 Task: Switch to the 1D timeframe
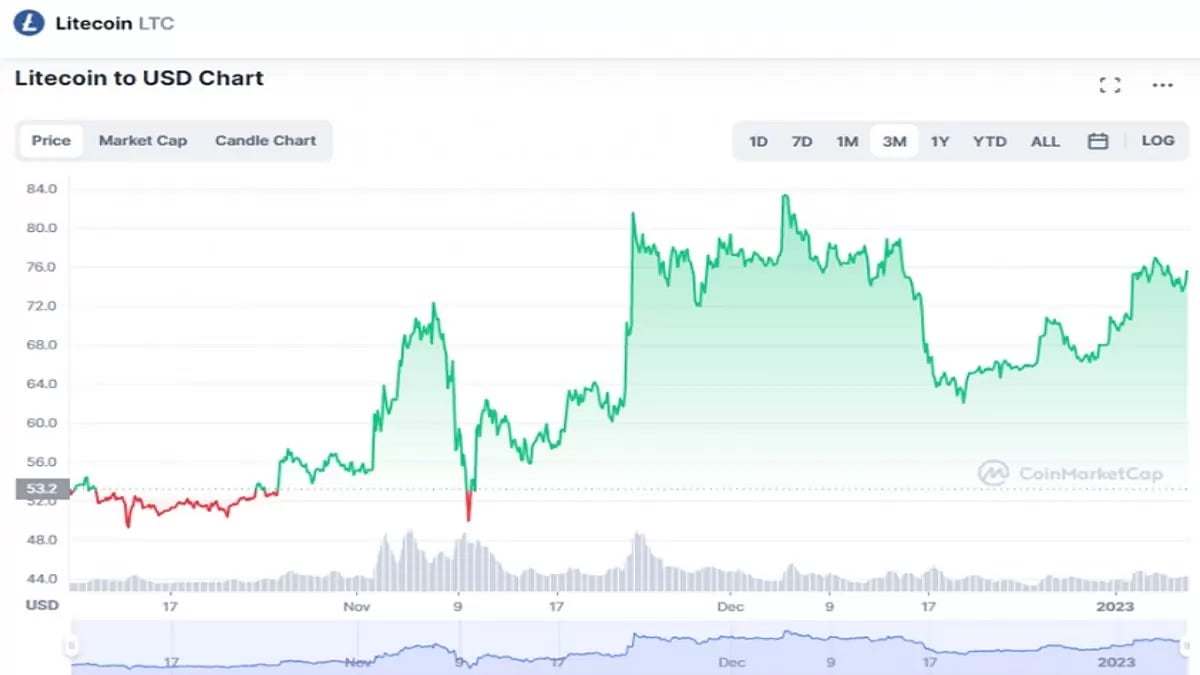(x=757, y=141)
